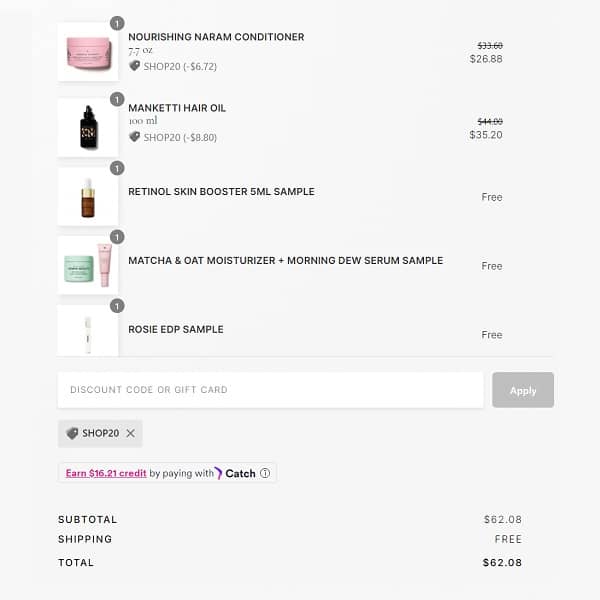Screen dimensions: 600x600
Task: Click the Nourishing Naram Conditioner product thumbnail
Action: pyautogui.click(x=88, y=52)
